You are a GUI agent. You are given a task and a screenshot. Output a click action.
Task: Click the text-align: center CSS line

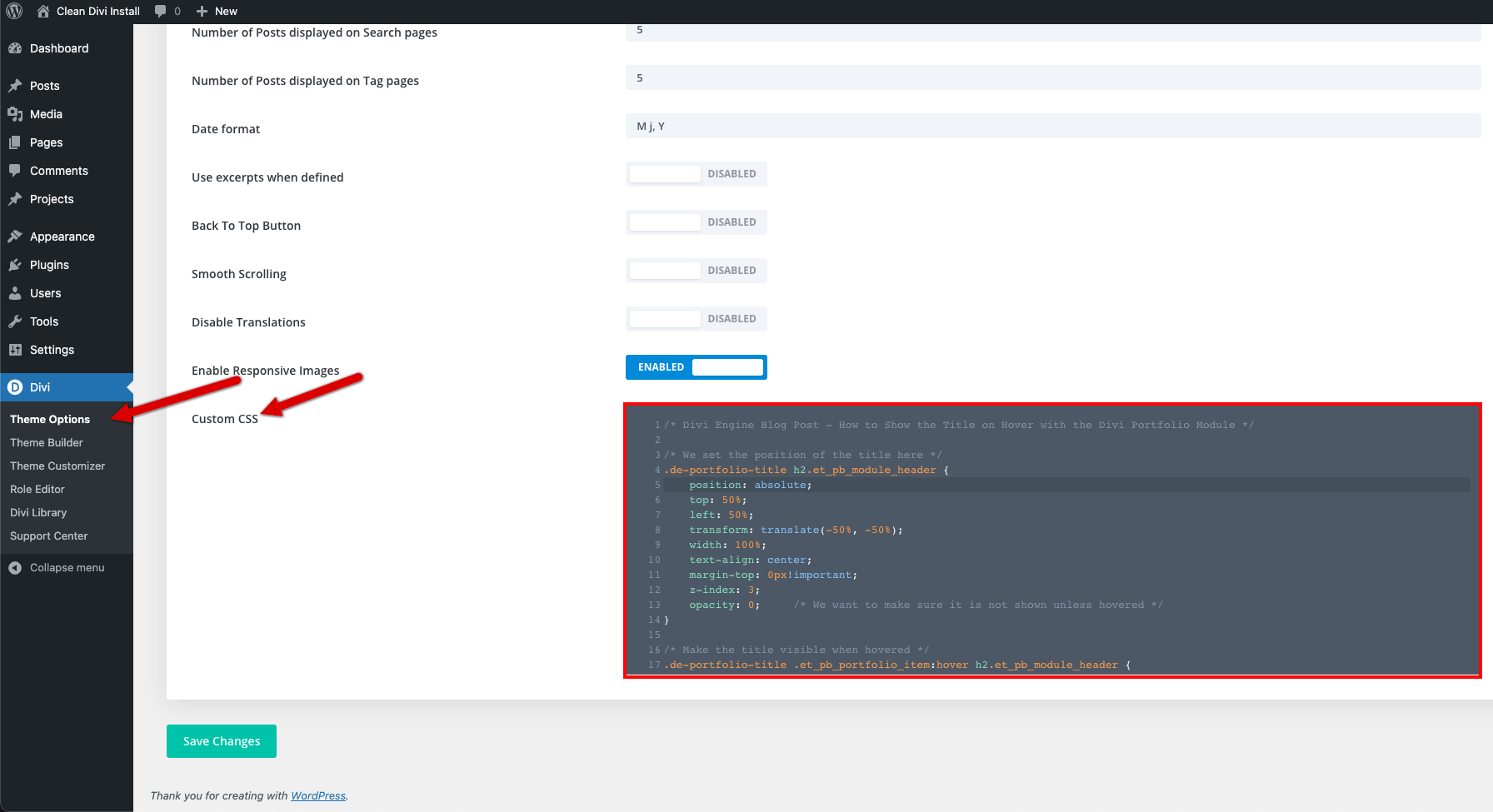(750, 560)
